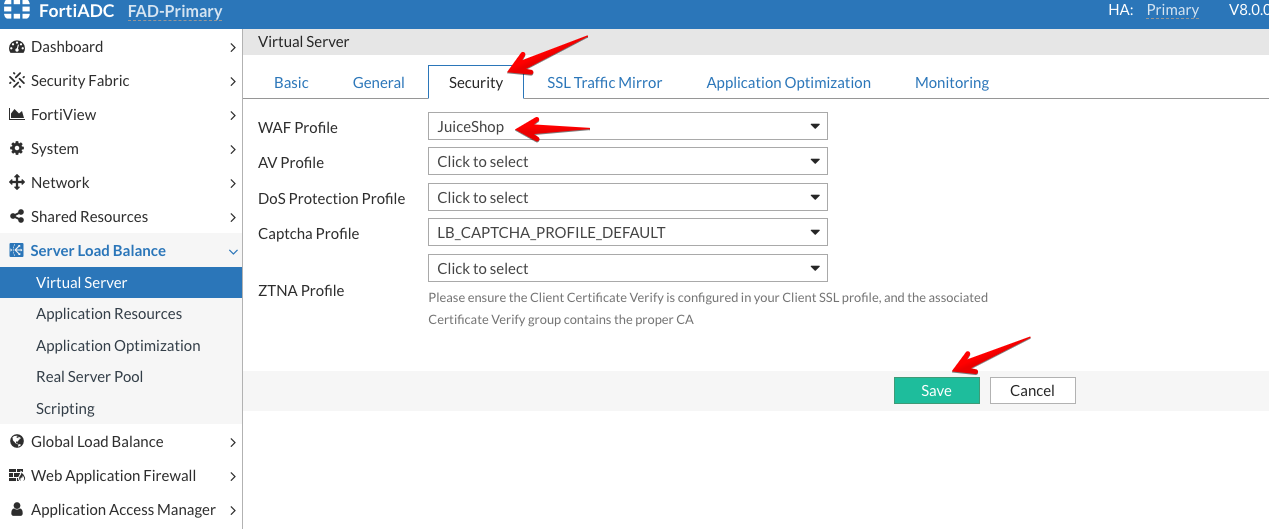This screenshot has height=529, width=1269.
Task: Open Real Server Pool in sidebar
Action: click(x=89, y=377)
